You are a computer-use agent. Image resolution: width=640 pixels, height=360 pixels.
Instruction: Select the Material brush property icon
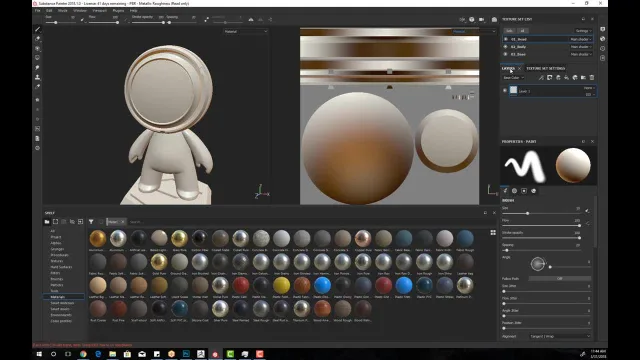click(x=533, y=191)
